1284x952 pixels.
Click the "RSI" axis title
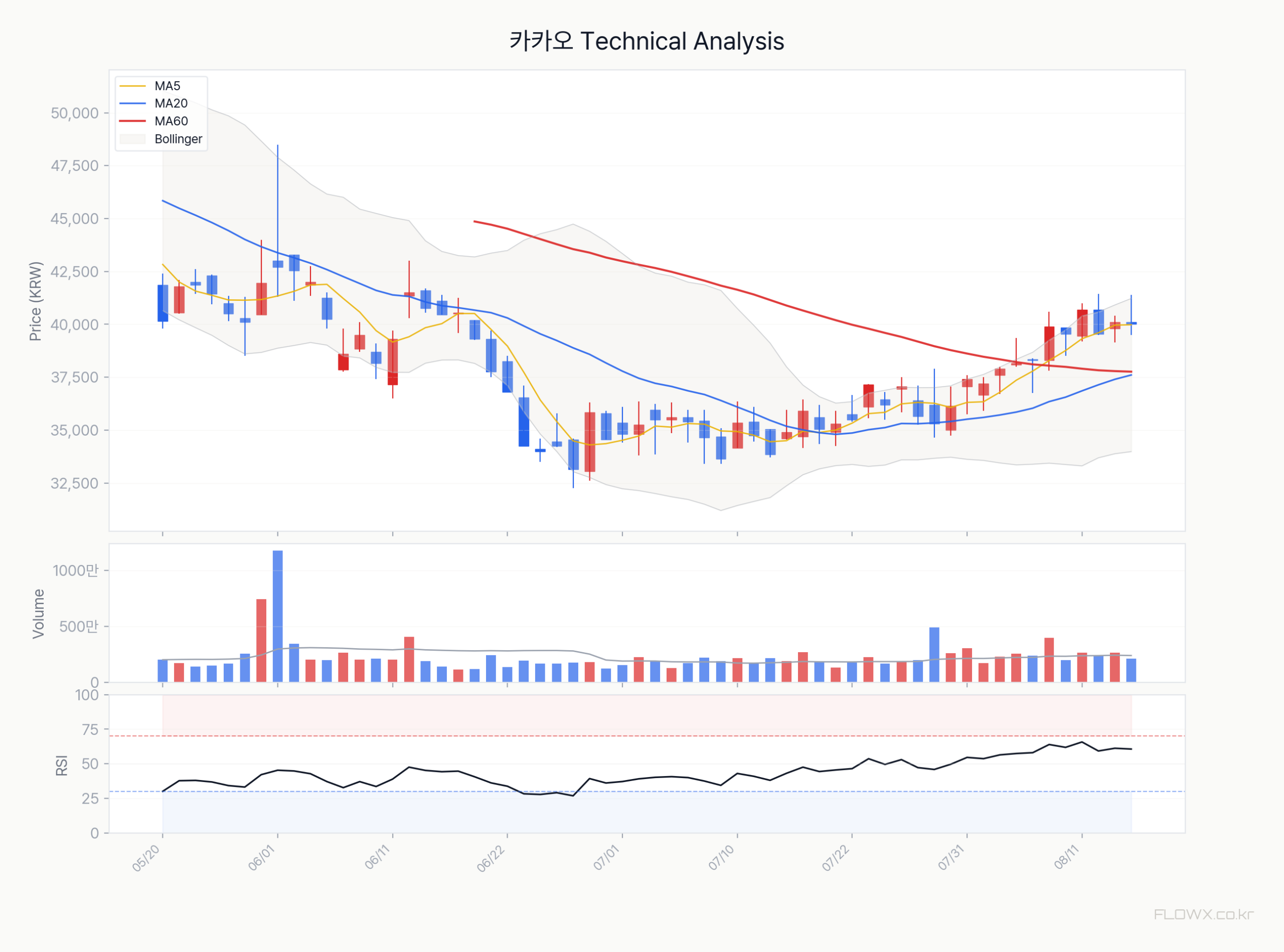(x=62, y=766)
